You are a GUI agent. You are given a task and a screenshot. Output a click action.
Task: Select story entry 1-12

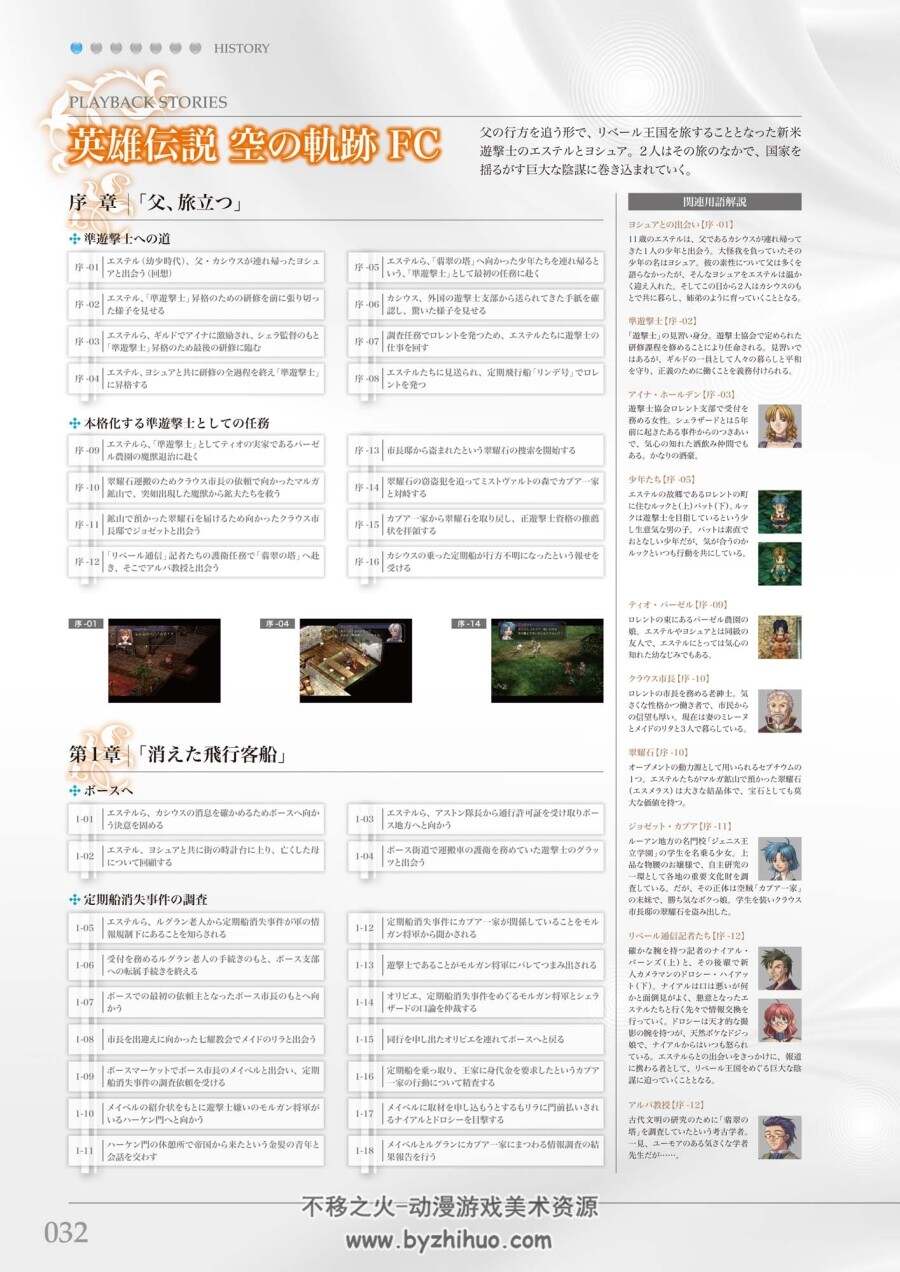tap(476, 928)
